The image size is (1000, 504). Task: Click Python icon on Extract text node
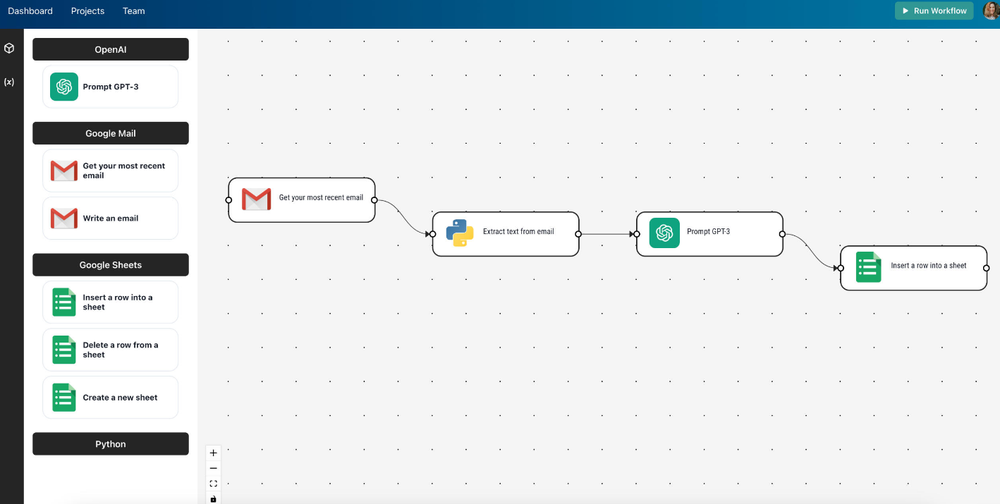(460, 233)
